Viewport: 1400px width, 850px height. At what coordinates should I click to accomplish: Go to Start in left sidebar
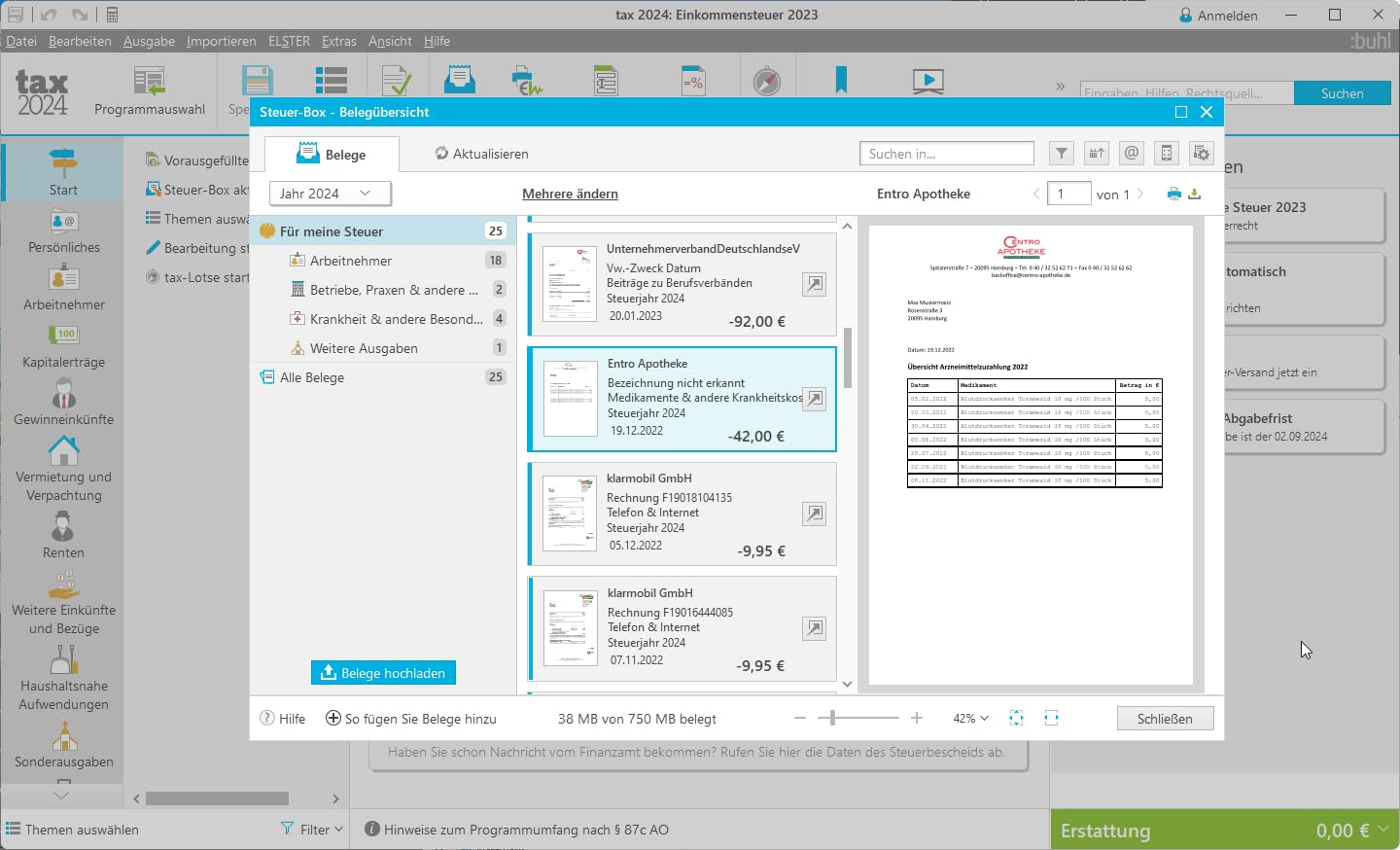(x=63, y=172)
